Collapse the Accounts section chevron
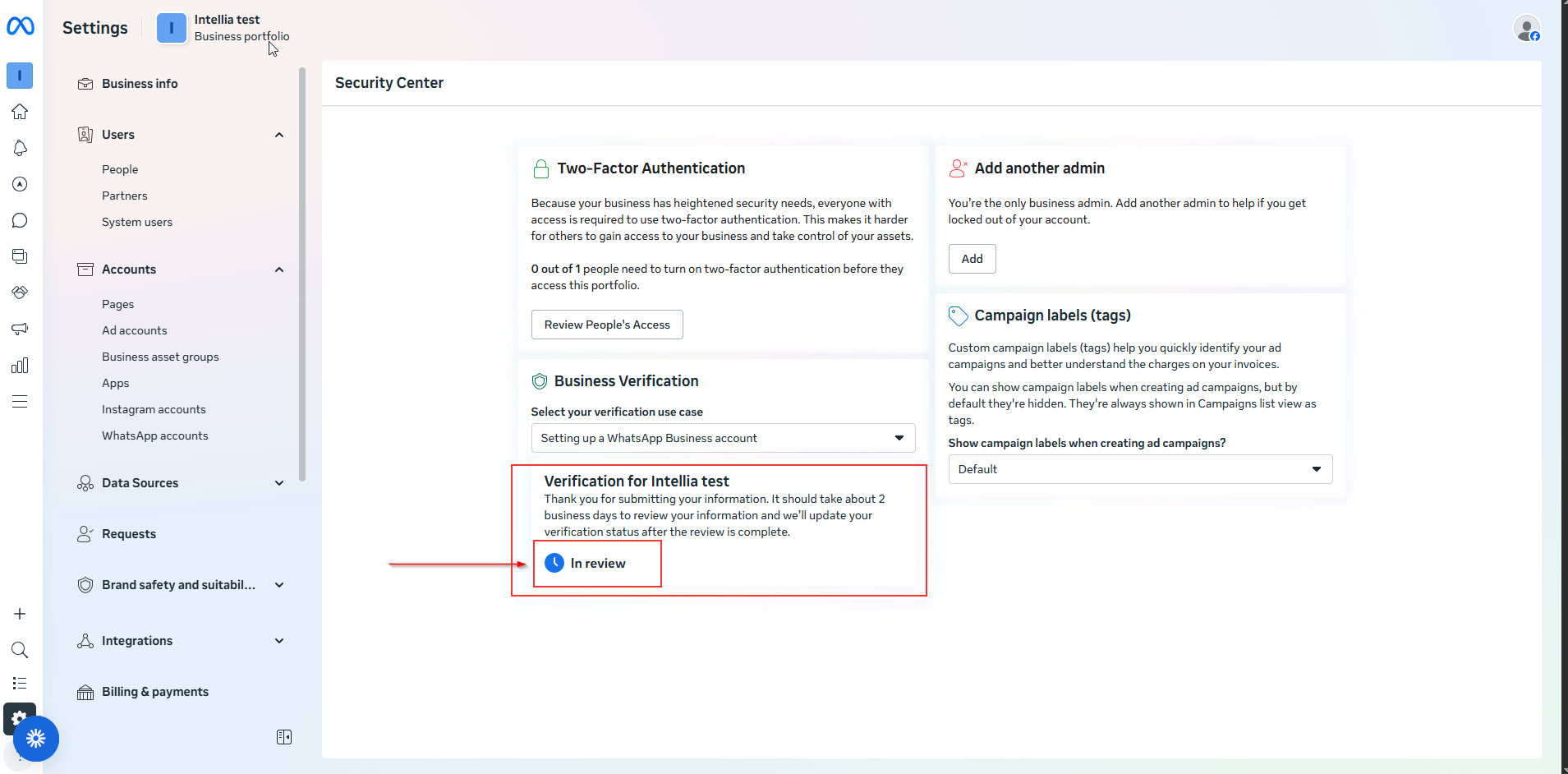1568x774 pixels. pyautogui.click(x=279, y=270)
